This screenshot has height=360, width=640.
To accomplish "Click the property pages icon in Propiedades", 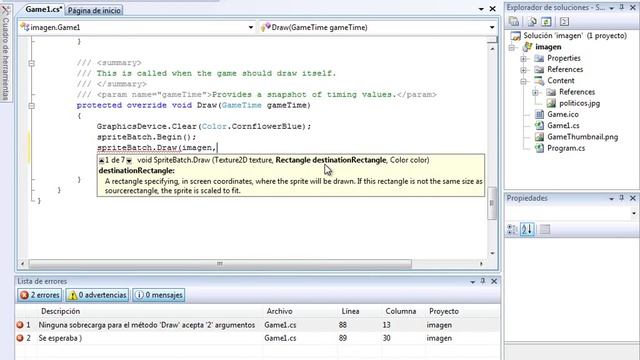I will (544, 229).
